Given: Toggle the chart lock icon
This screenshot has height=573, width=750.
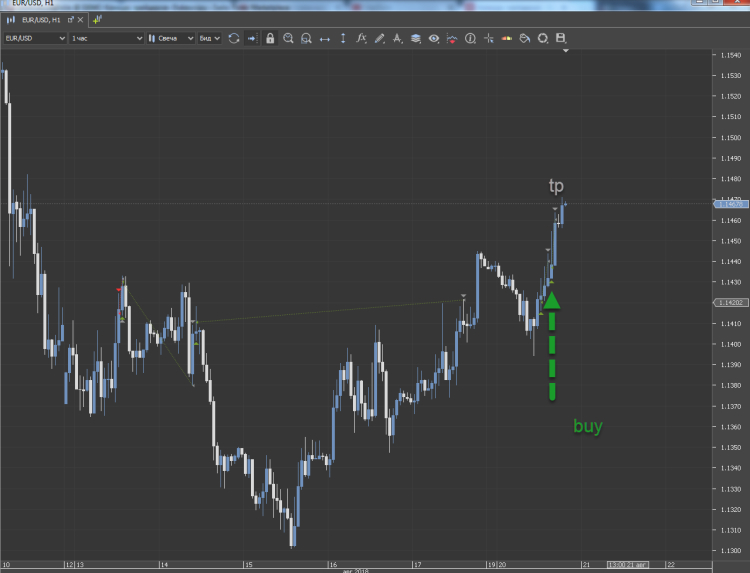Looking at the screenshot, I should (270, 38).
